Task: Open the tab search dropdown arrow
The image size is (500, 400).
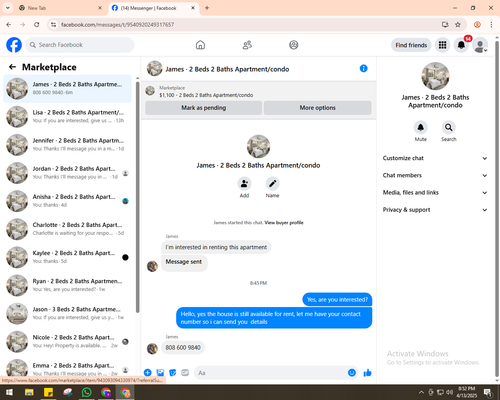Action: pyautogui.click(x=7, y=8)
